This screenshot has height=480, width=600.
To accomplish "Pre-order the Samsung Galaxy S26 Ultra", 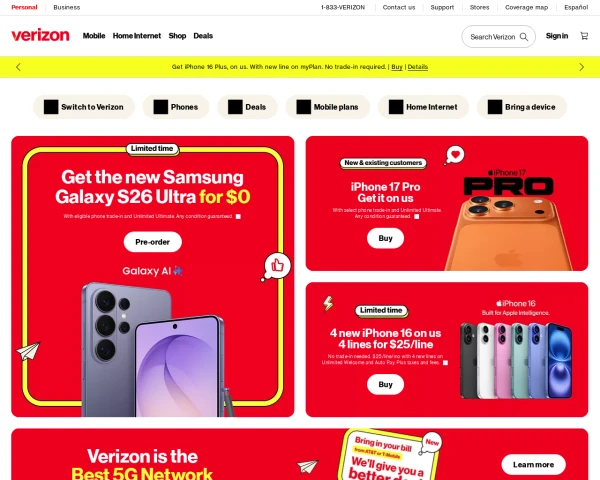I will [152, 242].
